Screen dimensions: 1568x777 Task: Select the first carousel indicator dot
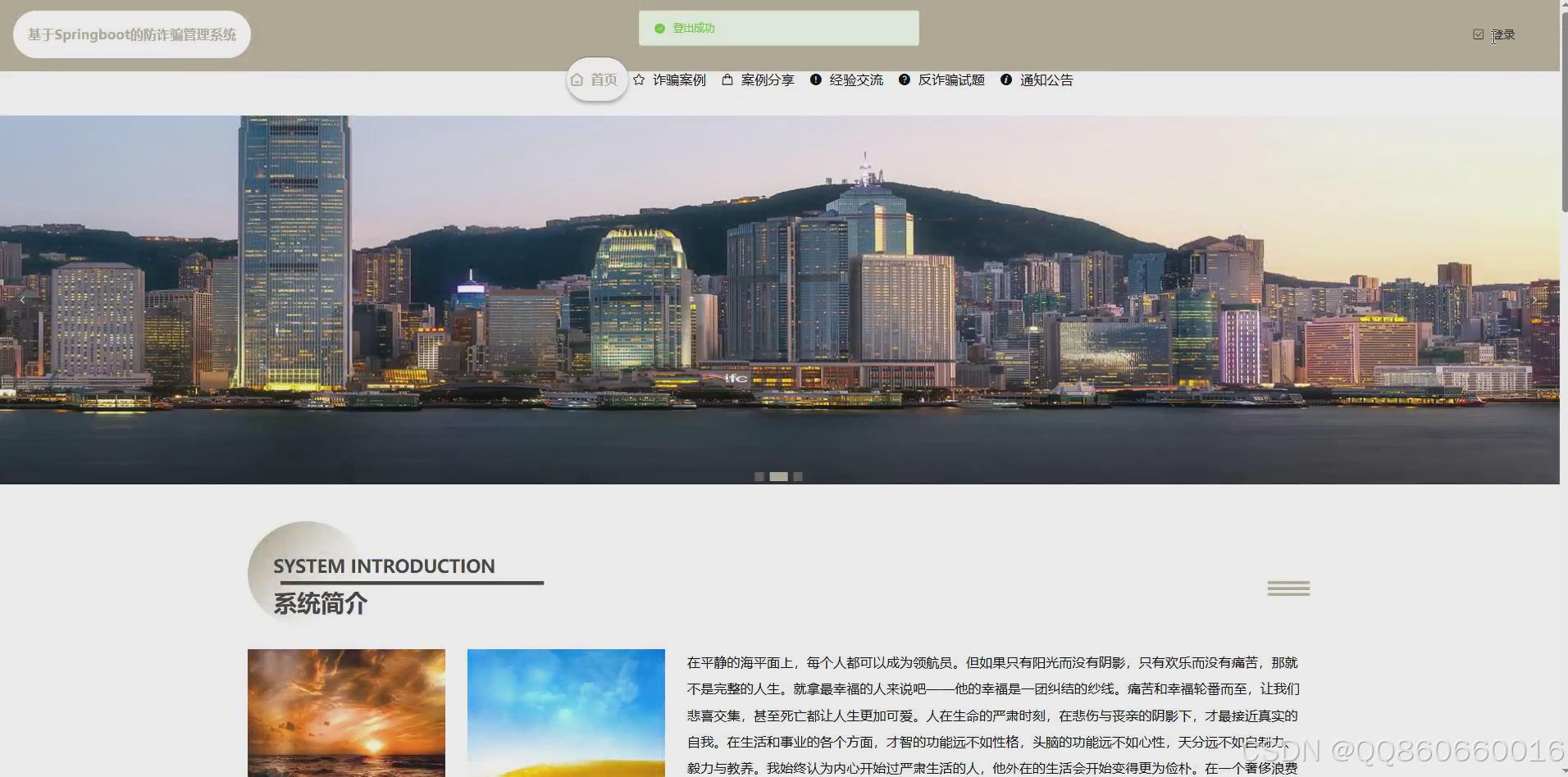click(759, 476)
